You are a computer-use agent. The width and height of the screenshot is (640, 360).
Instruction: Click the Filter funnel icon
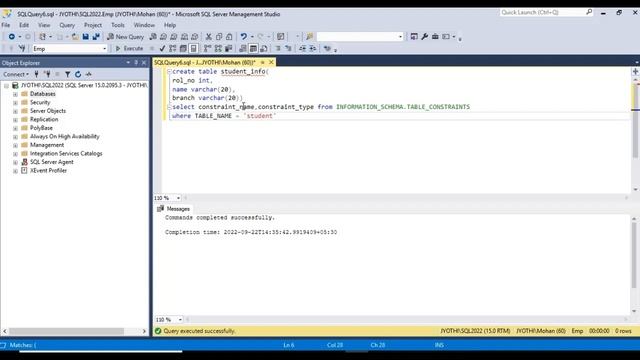[68, 74]
